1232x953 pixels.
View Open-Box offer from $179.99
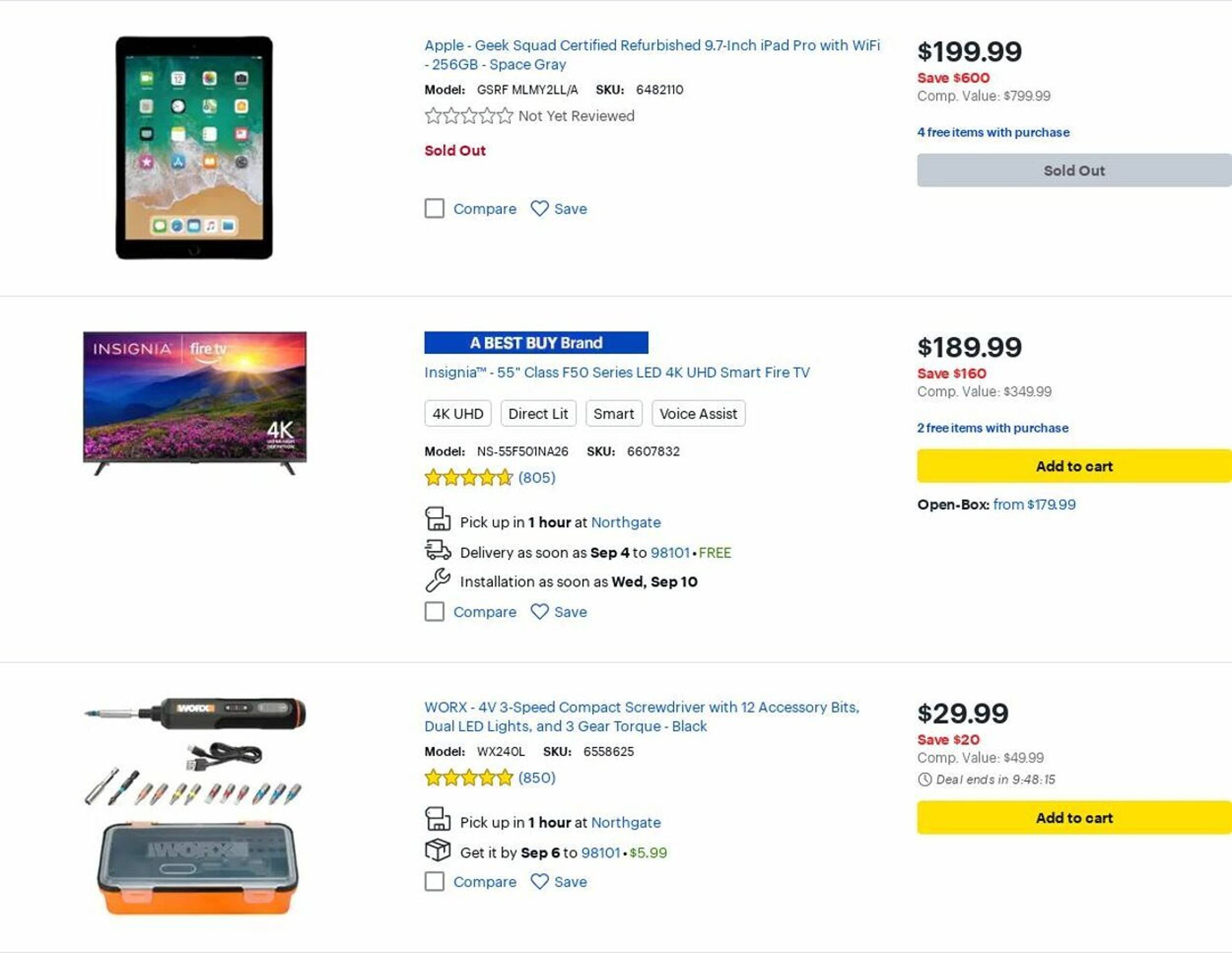(x=1034, y=505)
